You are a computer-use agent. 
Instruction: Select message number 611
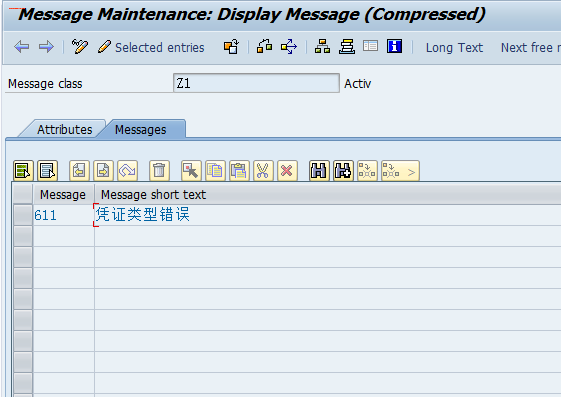45,215
